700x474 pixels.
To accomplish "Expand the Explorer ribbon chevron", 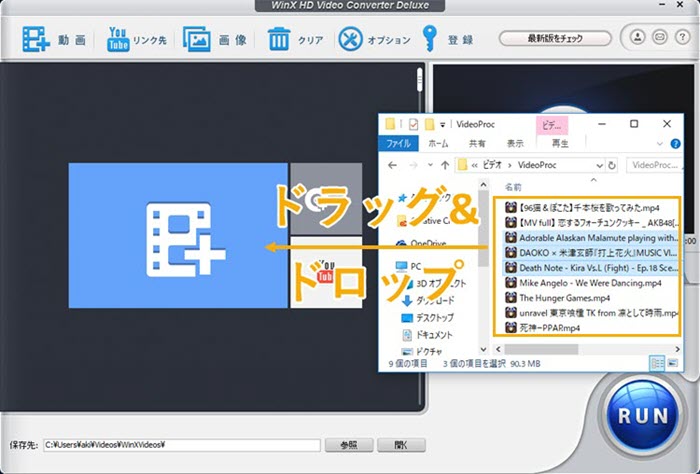I will click(x=659, y=144).
